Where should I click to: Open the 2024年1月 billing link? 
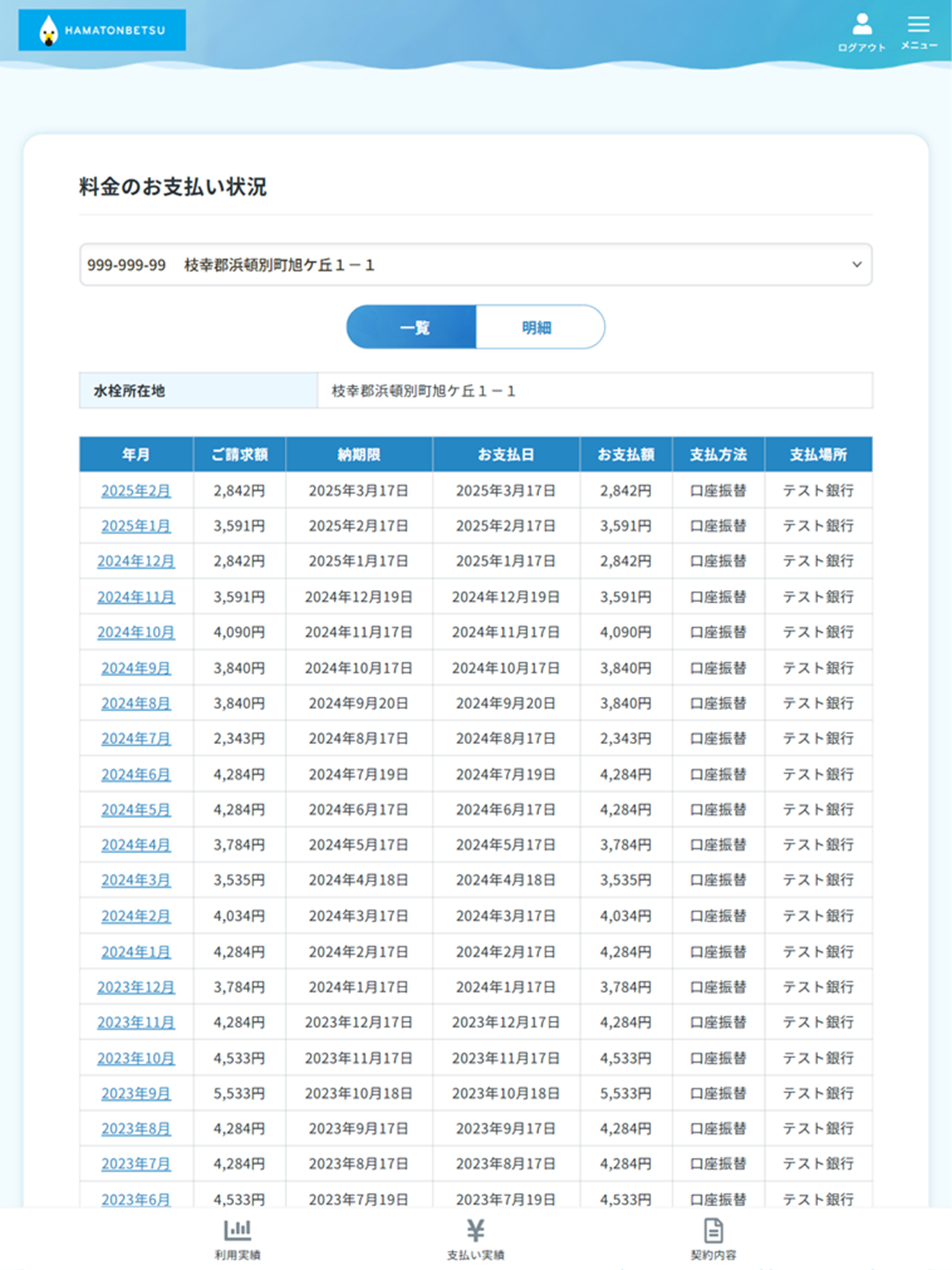click(136, 952)
